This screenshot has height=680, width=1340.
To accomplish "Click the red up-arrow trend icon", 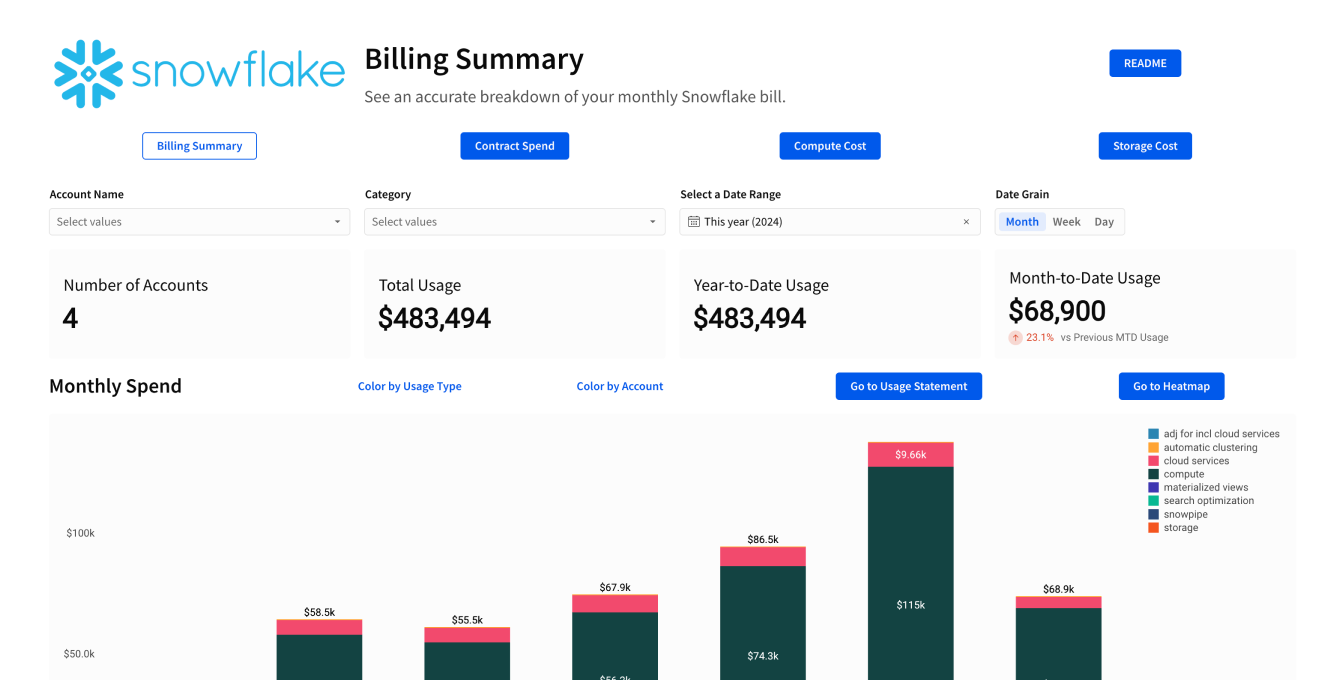I will (1016, 338).
